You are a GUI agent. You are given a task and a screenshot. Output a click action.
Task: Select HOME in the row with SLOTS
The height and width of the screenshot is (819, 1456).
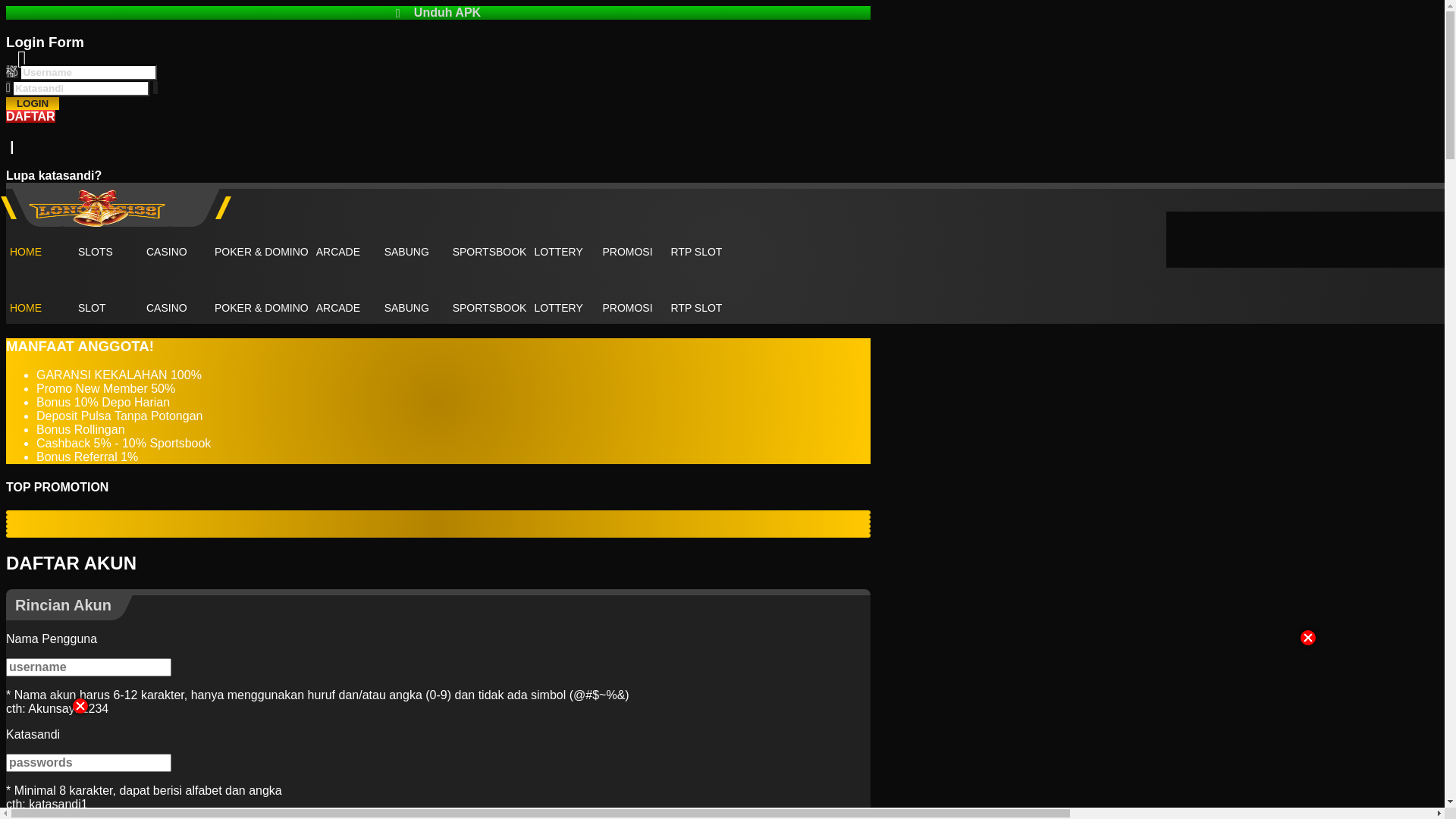[x=26, y=252]
